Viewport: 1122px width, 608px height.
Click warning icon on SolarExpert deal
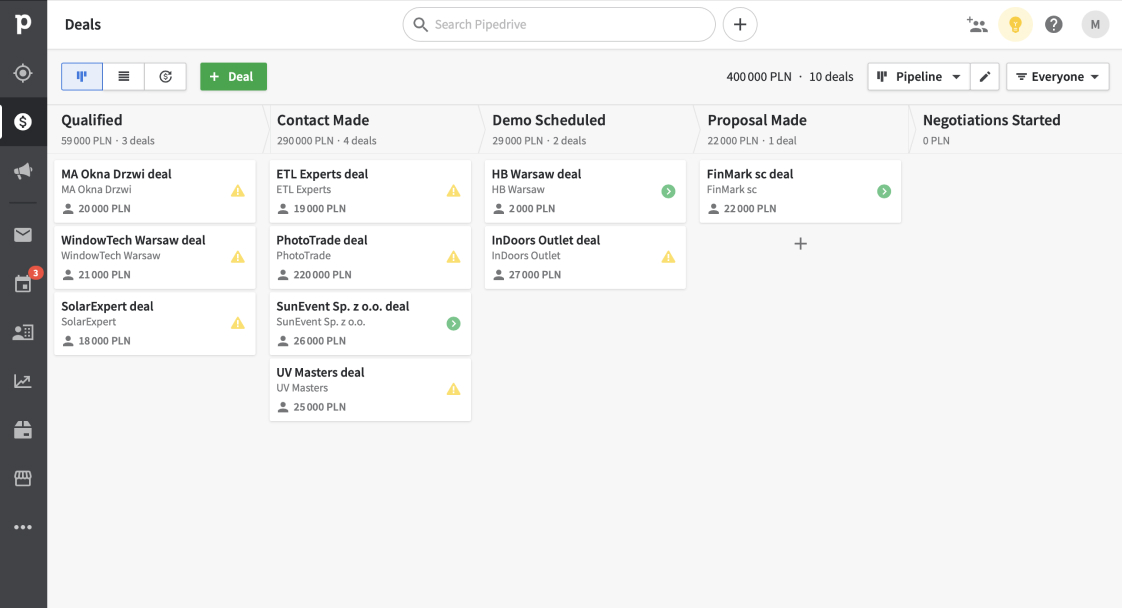[238, 323]
